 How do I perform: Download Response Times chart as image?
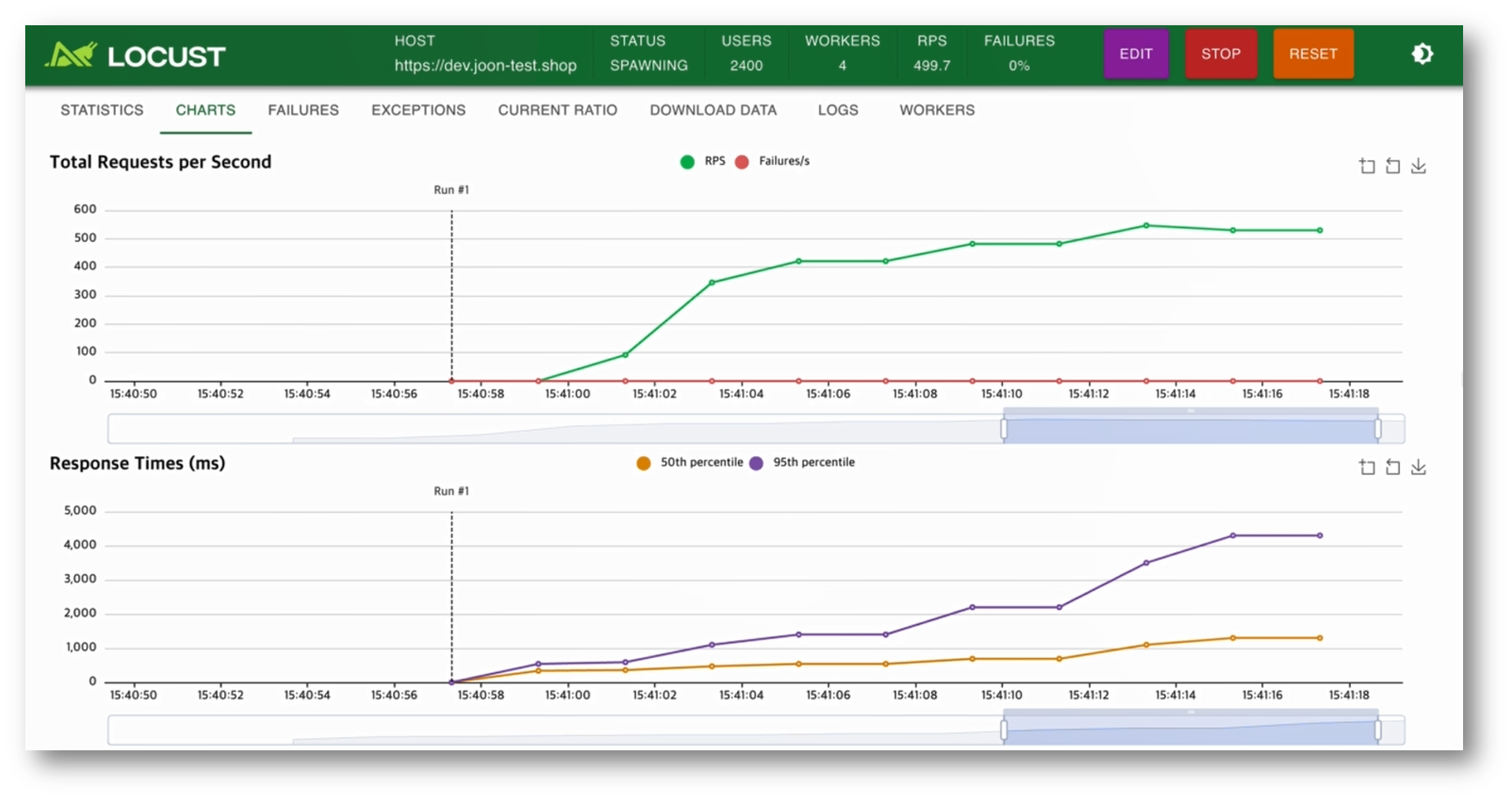coord(1418,467)
